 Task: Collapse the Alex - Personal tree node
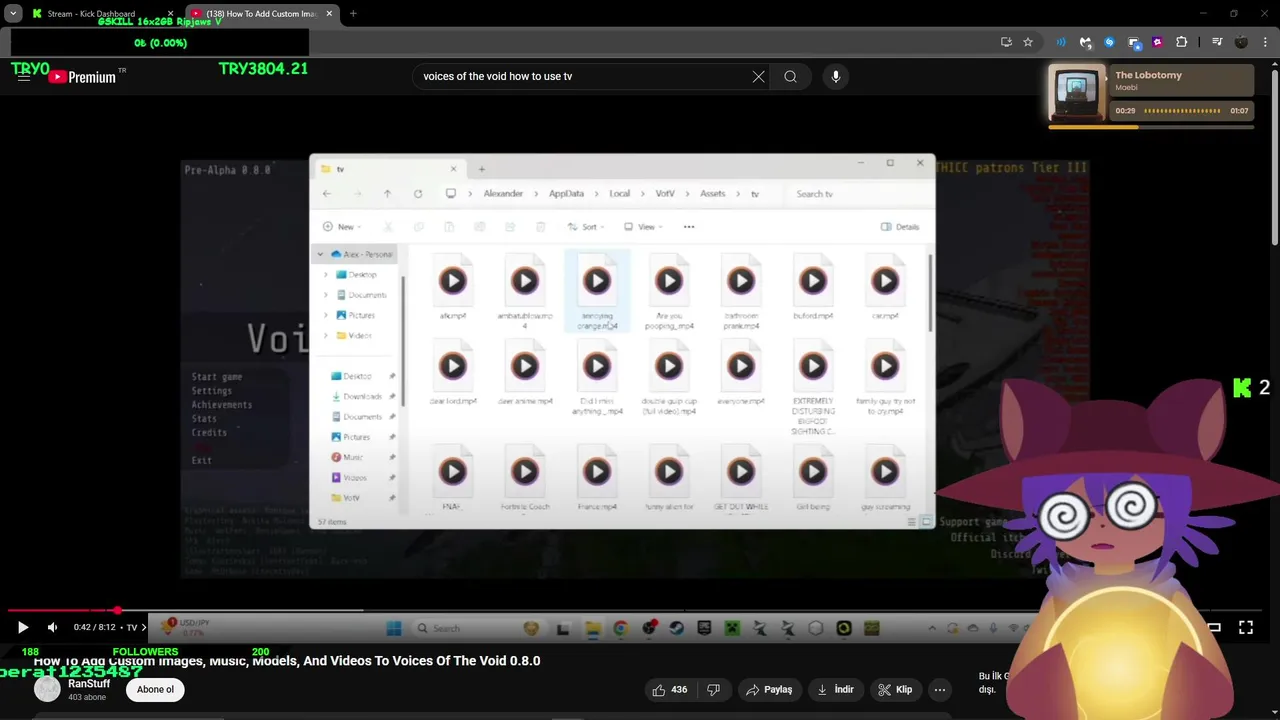(x=321, y=254)
